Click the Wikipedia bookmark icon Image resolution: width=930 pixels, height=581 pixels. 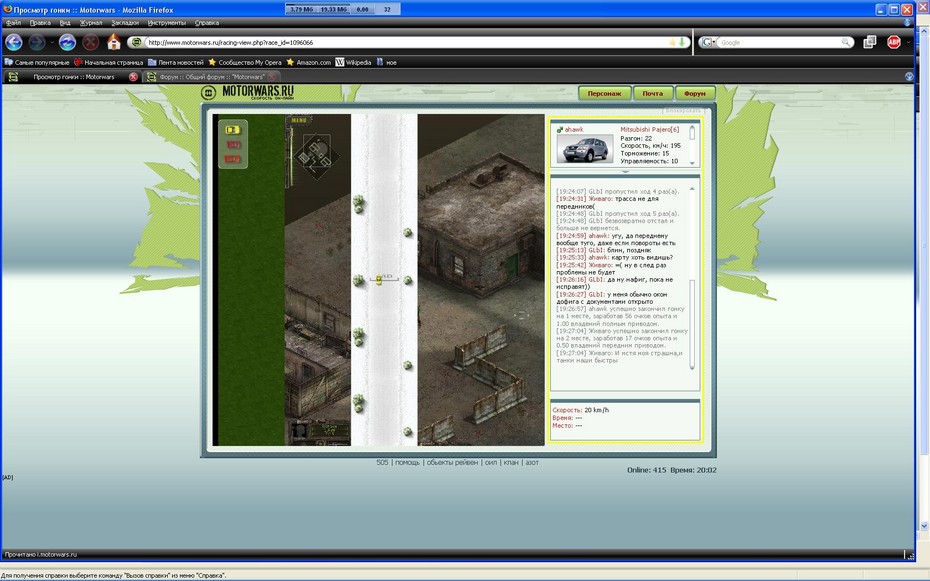pyautogui.click(x=340, y=62)
